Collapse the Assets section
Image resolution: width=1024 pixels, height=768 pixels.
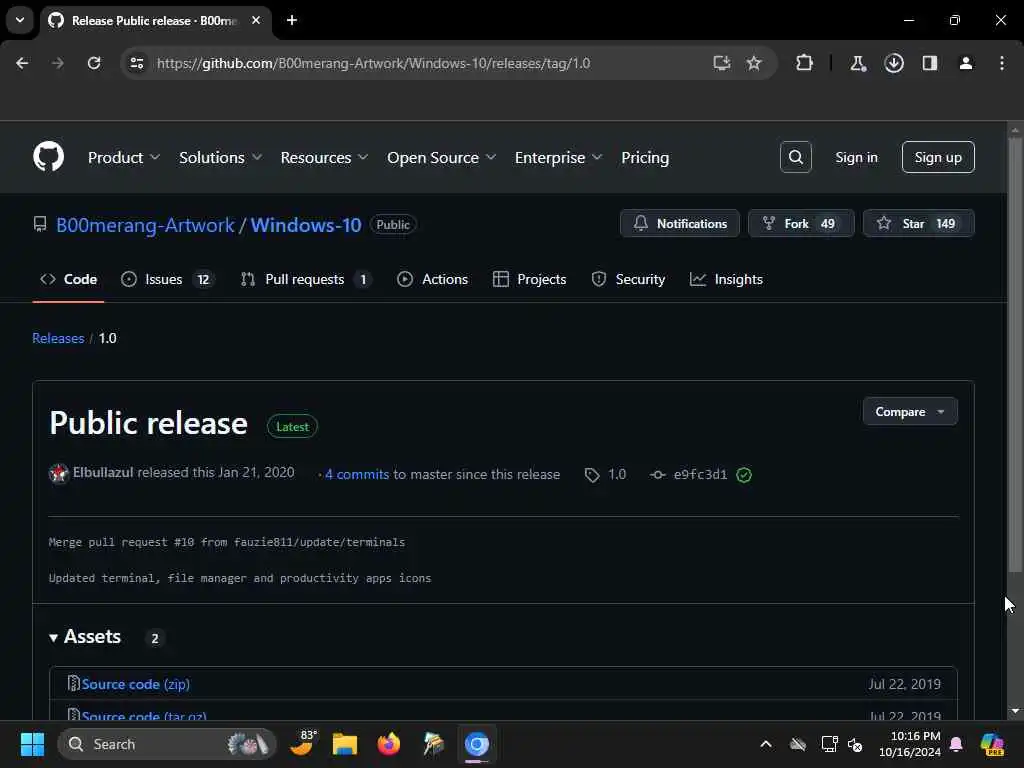pyautogui.click(x=86, y=637)
